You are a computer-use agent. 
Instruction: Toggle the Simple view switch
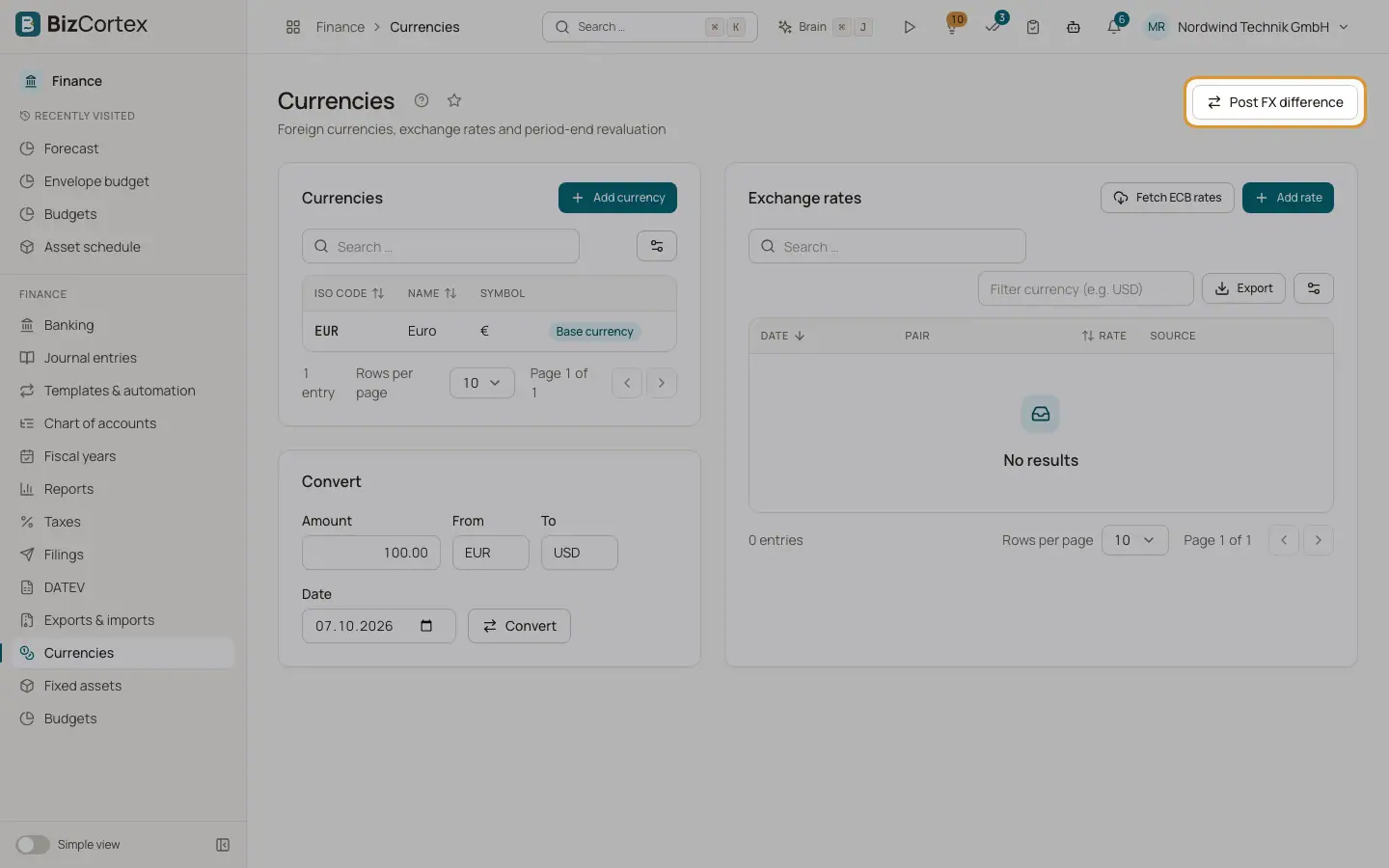point(33,845)
